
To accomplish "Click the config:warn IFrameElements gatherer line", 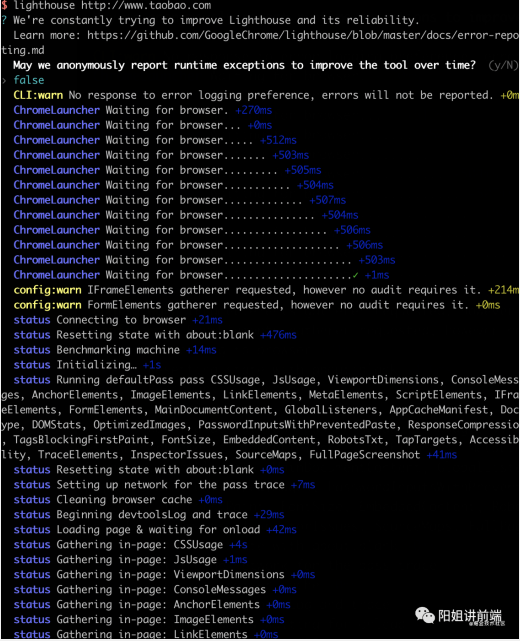I will tap(266, 290).
